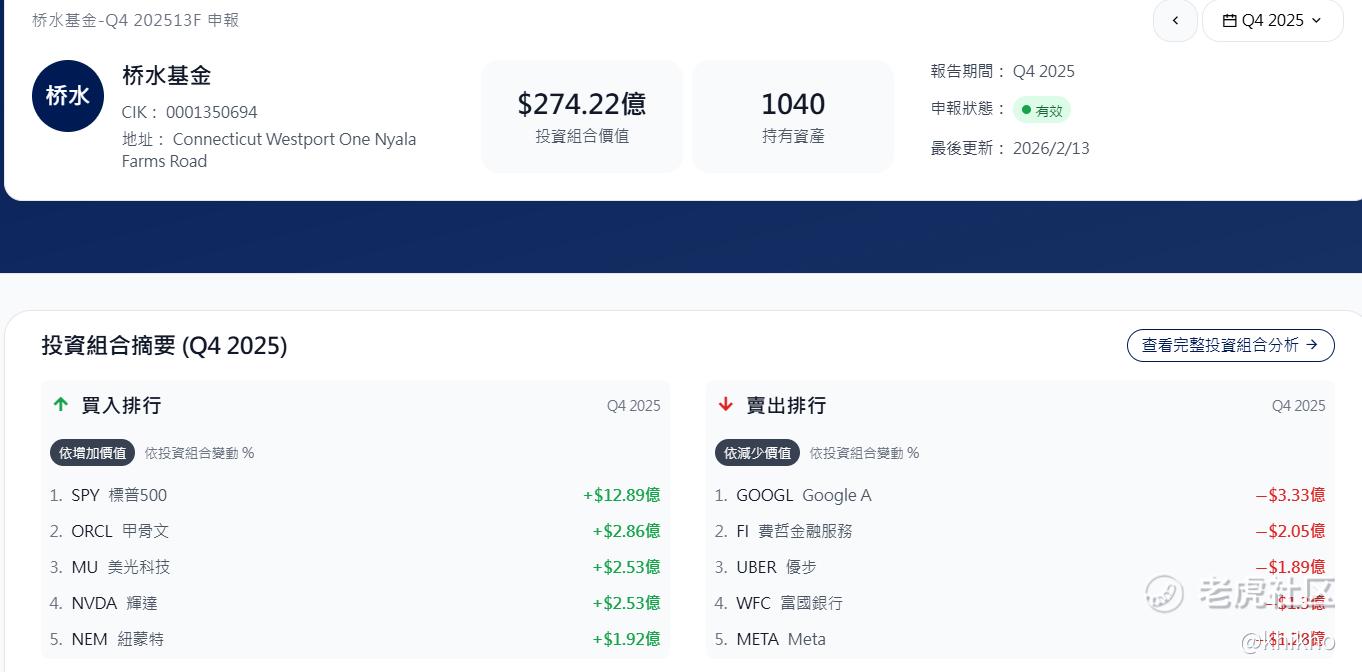This screenshot has height=672, width=1362.
Task: Click the +$1.92億 value for NEM
Action: (626, 639)
